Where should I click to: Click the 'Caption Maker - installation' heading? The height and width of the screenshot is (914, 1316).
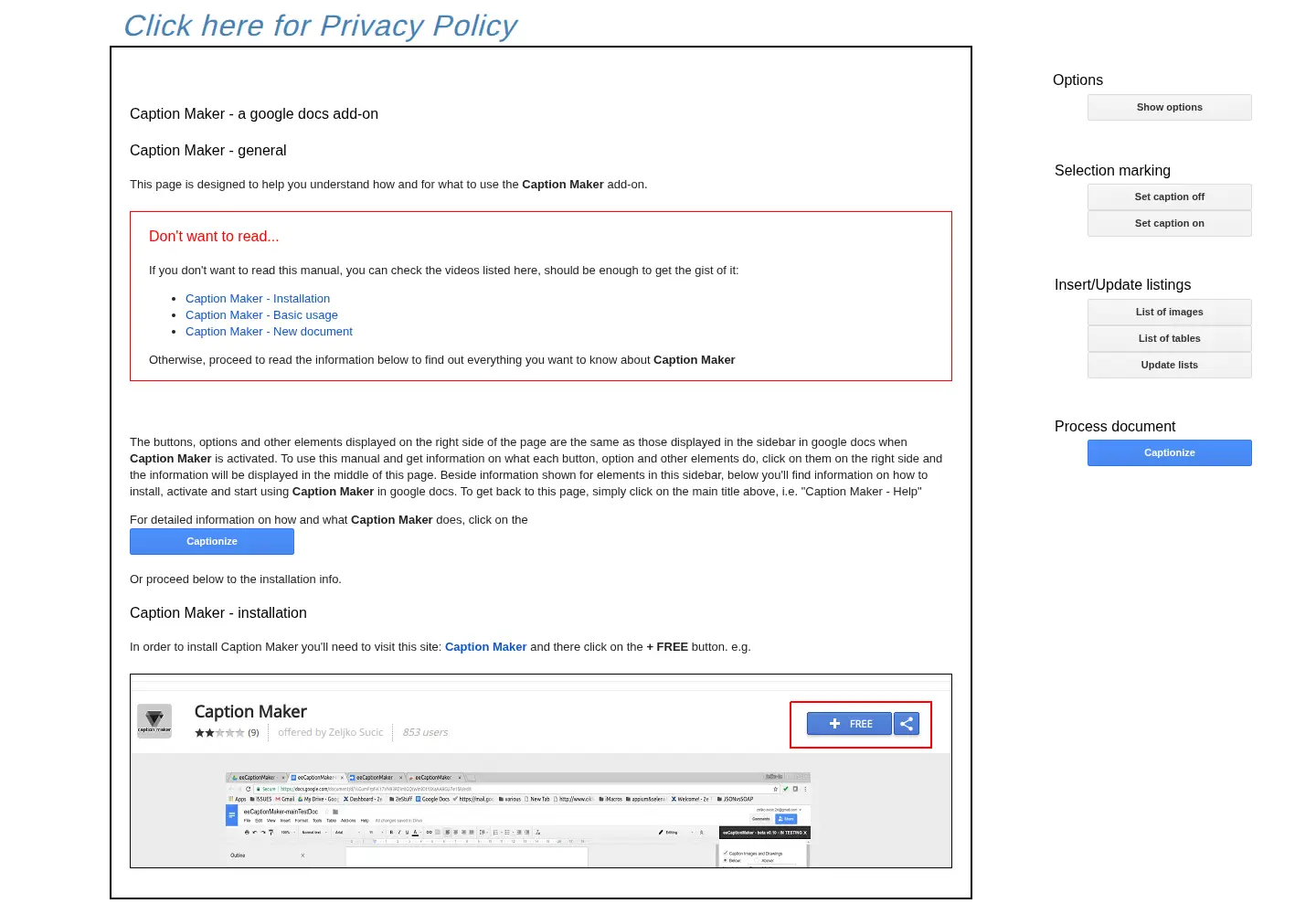tap(218, 613)
